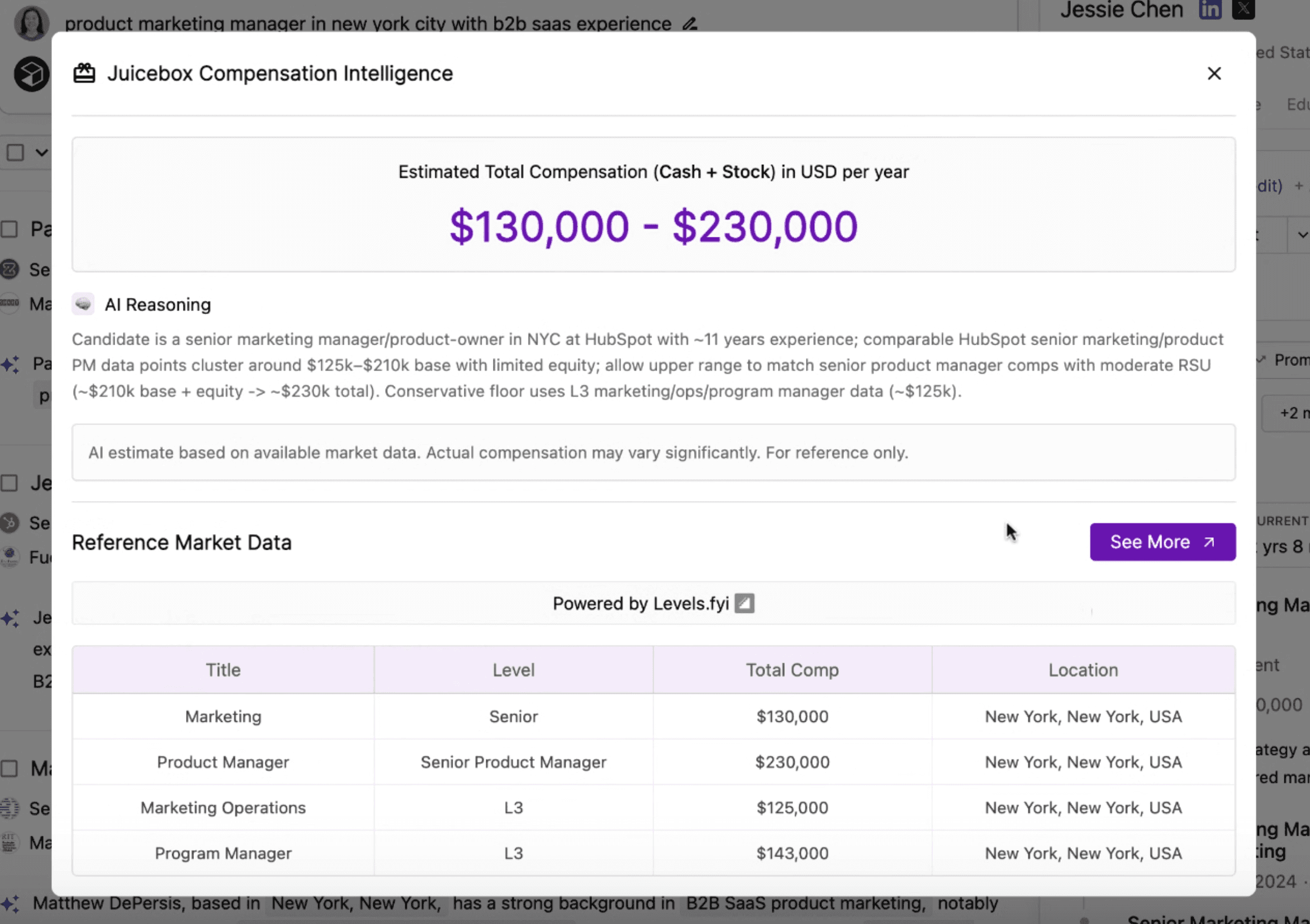Click the compensation briefcase icon in header
The width and height of the screenshot is (1310, 924).
pos(84,74)
